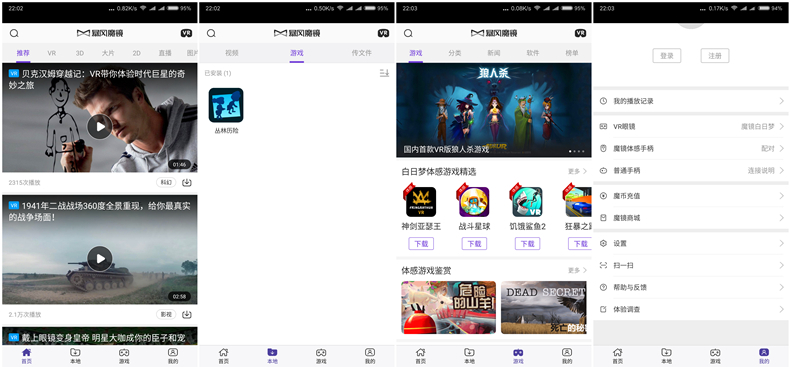Download the 2.1万次播放 video

pos(186,315)
